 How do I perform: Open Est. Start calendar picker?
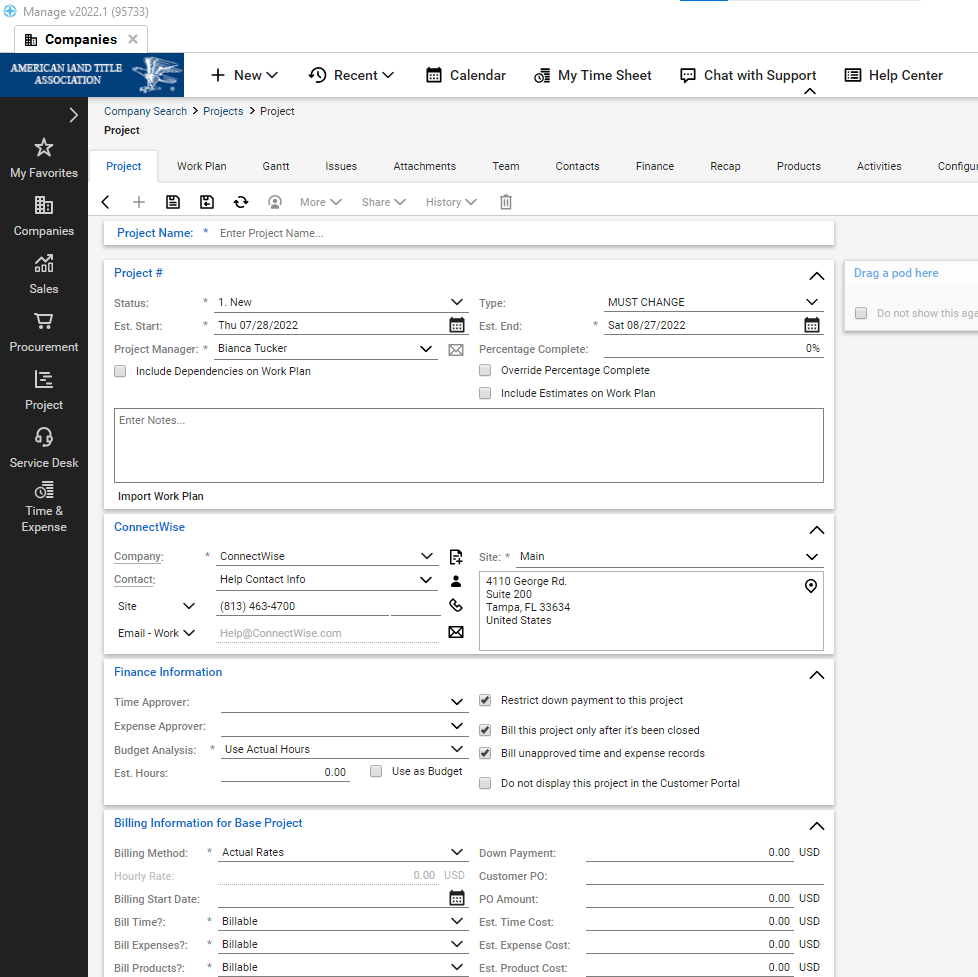(457, 325)
